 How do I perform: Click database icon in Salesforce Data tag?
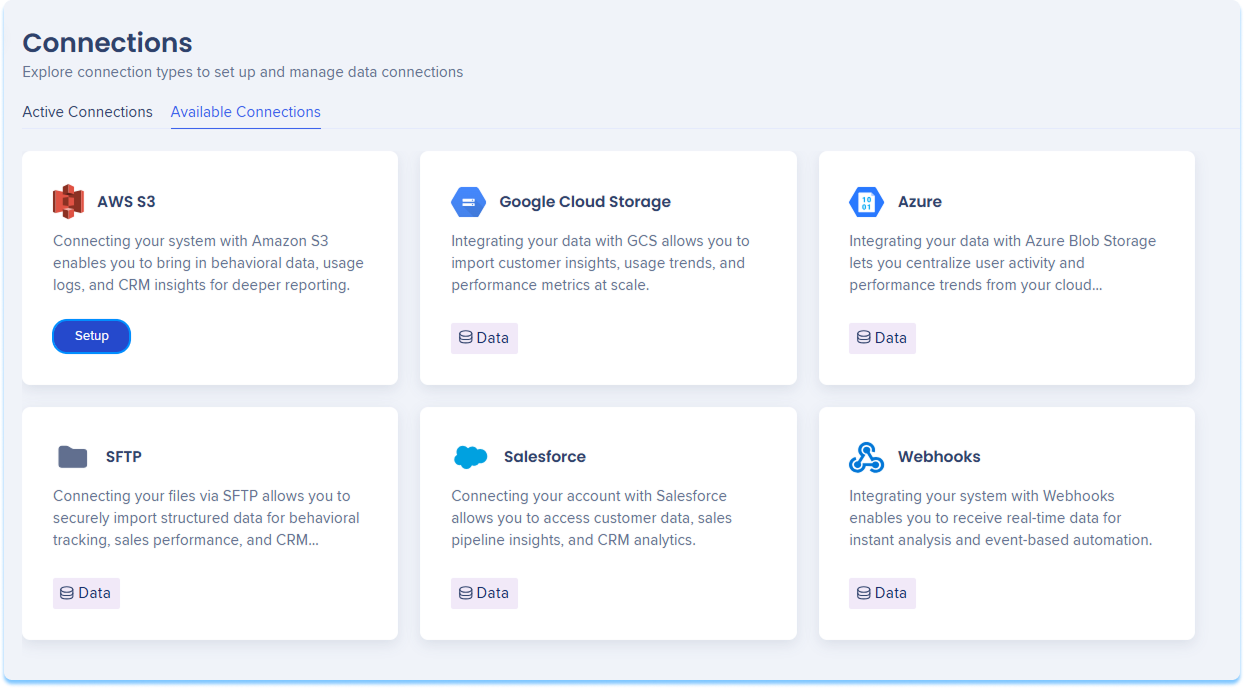466,593
